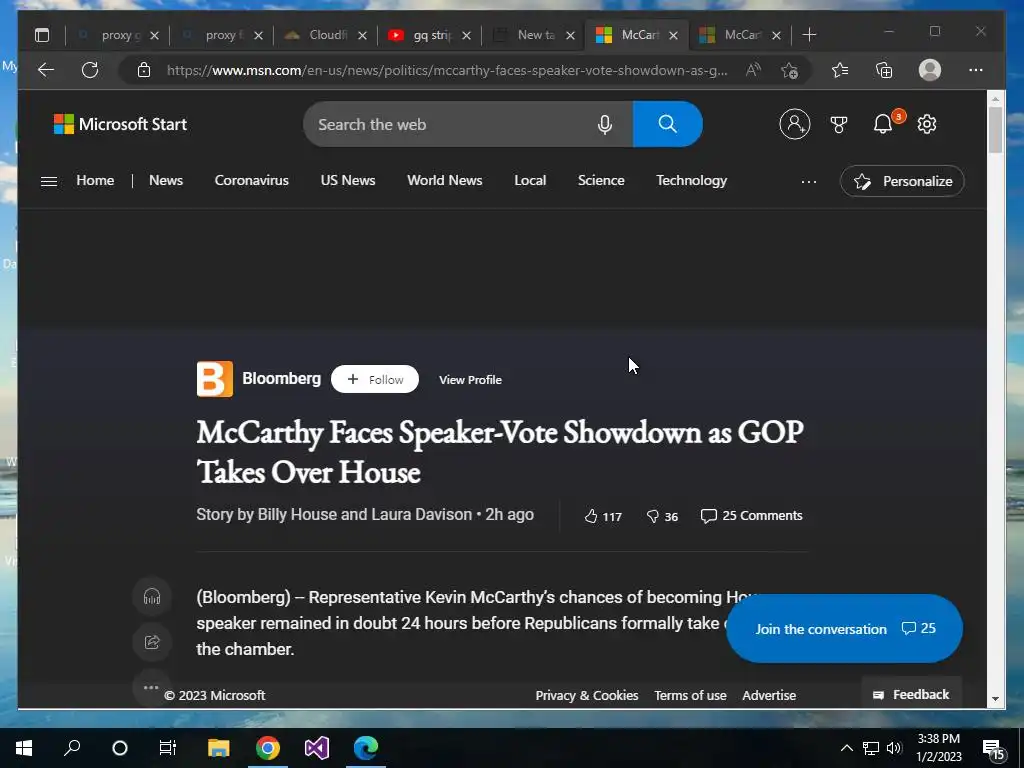This screenshot has width=1024, height=768.
Task: Click the Feedback button
Action: (x=911, y=695)
